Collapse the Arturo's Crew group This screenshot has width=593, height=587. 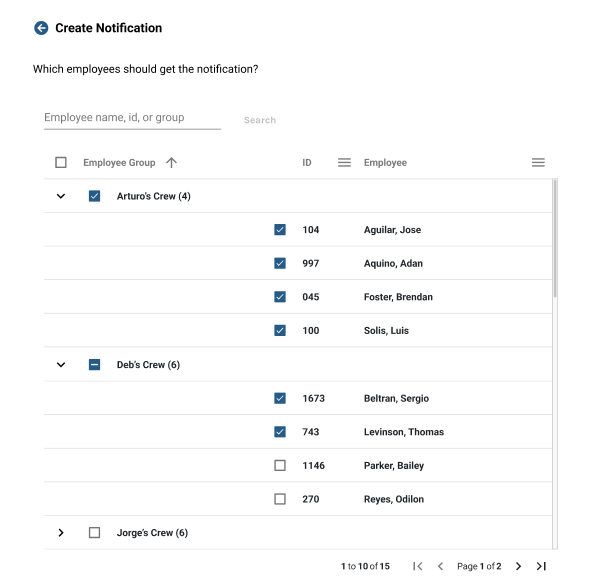(x=61, y=196)
